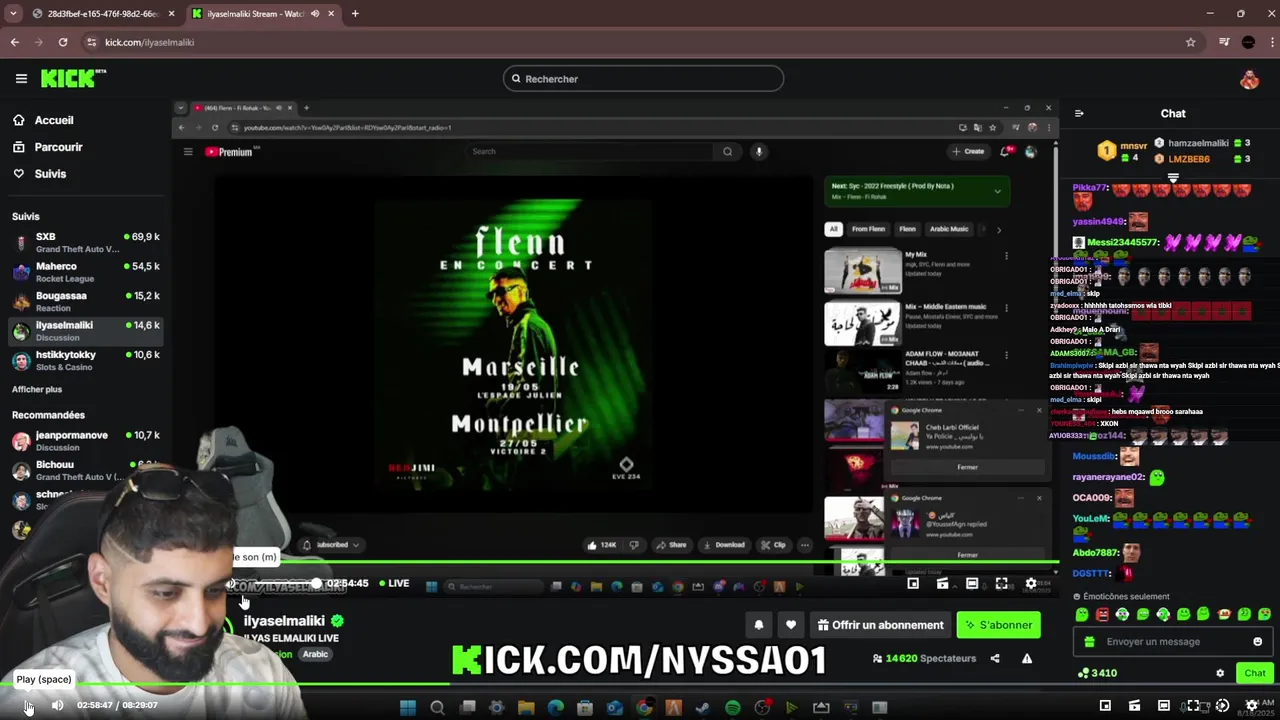Expand the chat leaderboard dropdown arrow
Image resolution: width=1280 pixels, height=720 pixels.
coord(1173,178)
